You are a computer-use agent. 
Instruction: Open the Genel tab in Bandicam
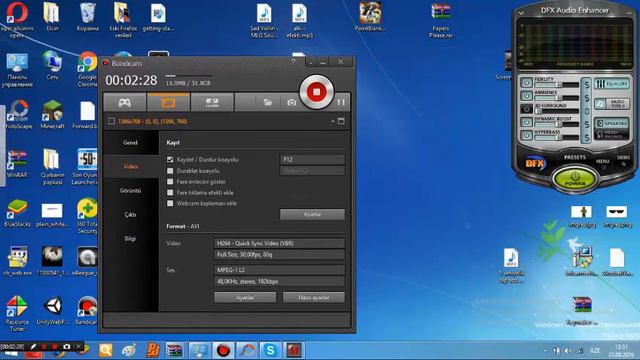pos(131,142)
